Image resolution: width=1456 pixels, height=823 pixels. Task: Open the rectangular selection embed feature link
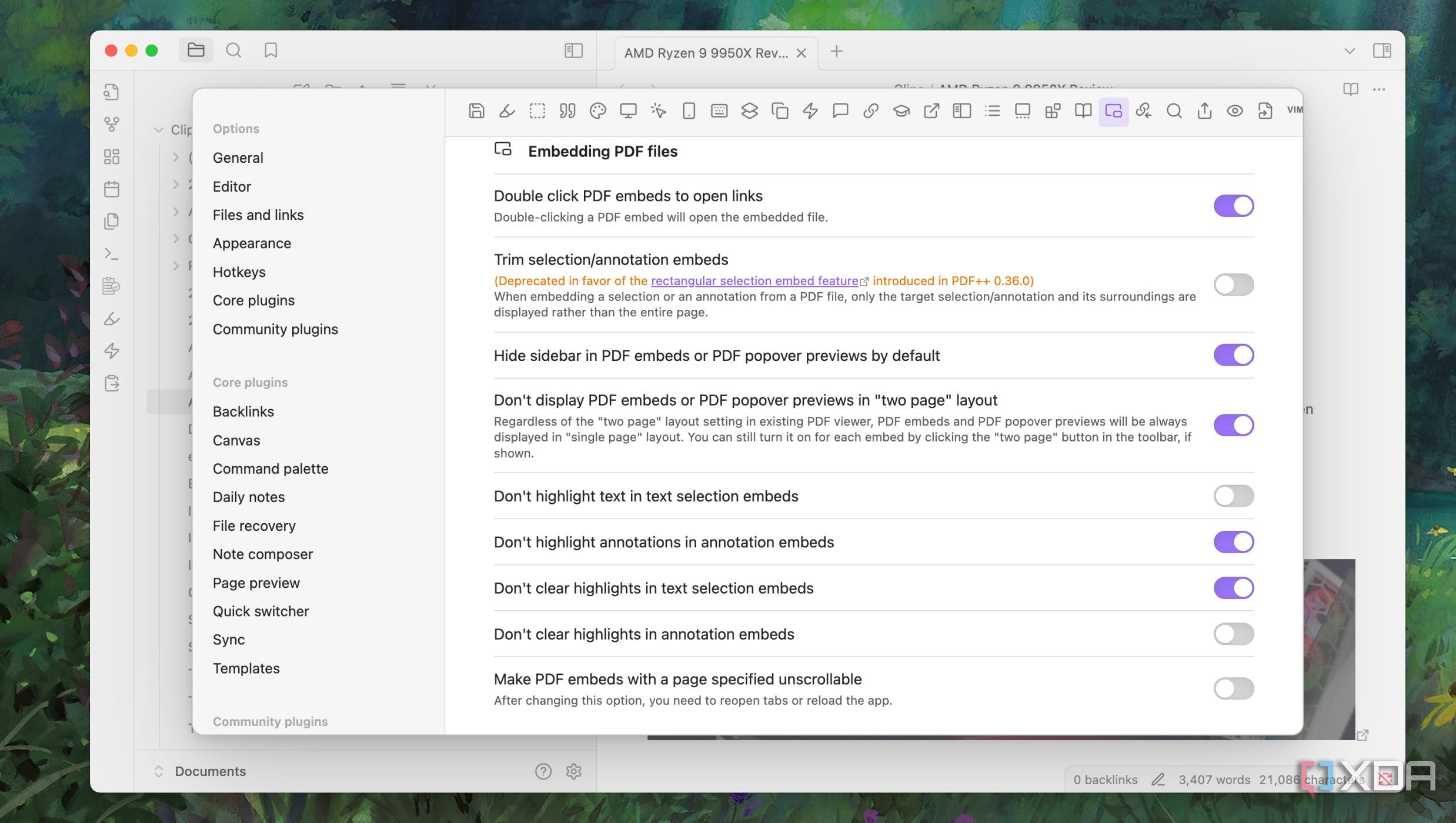(x=755, y=281)
